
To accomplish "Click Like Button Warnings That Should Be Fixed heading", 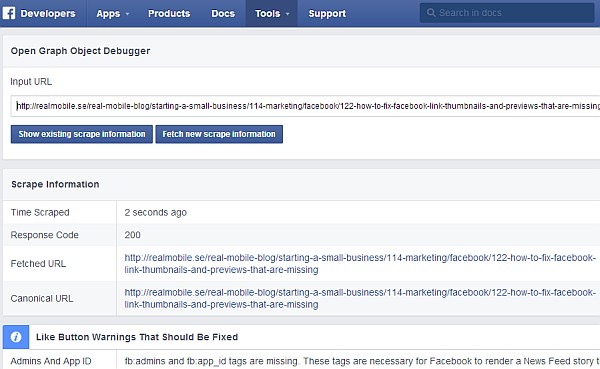I will pyautogui.click(x=137, y=337).
